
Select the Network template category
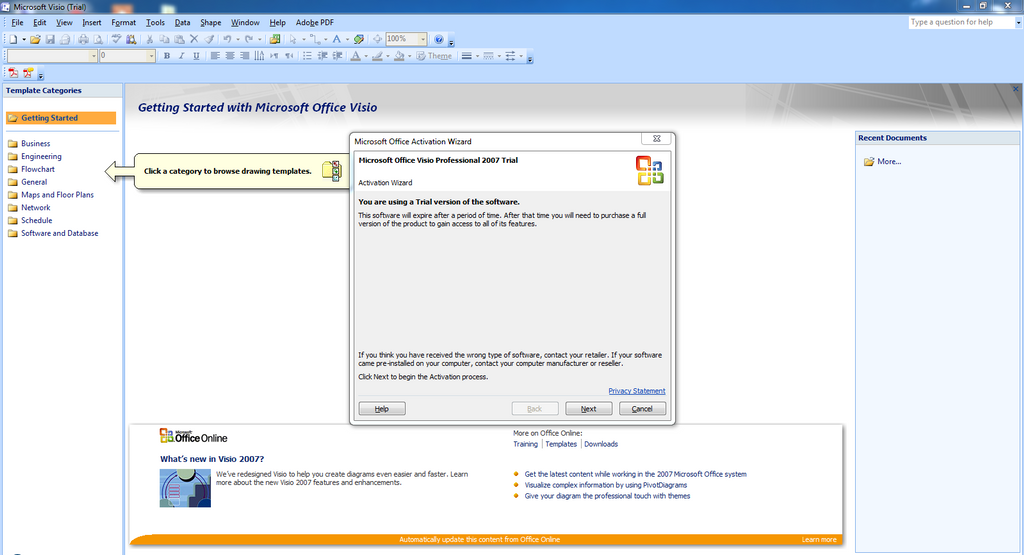35,208
